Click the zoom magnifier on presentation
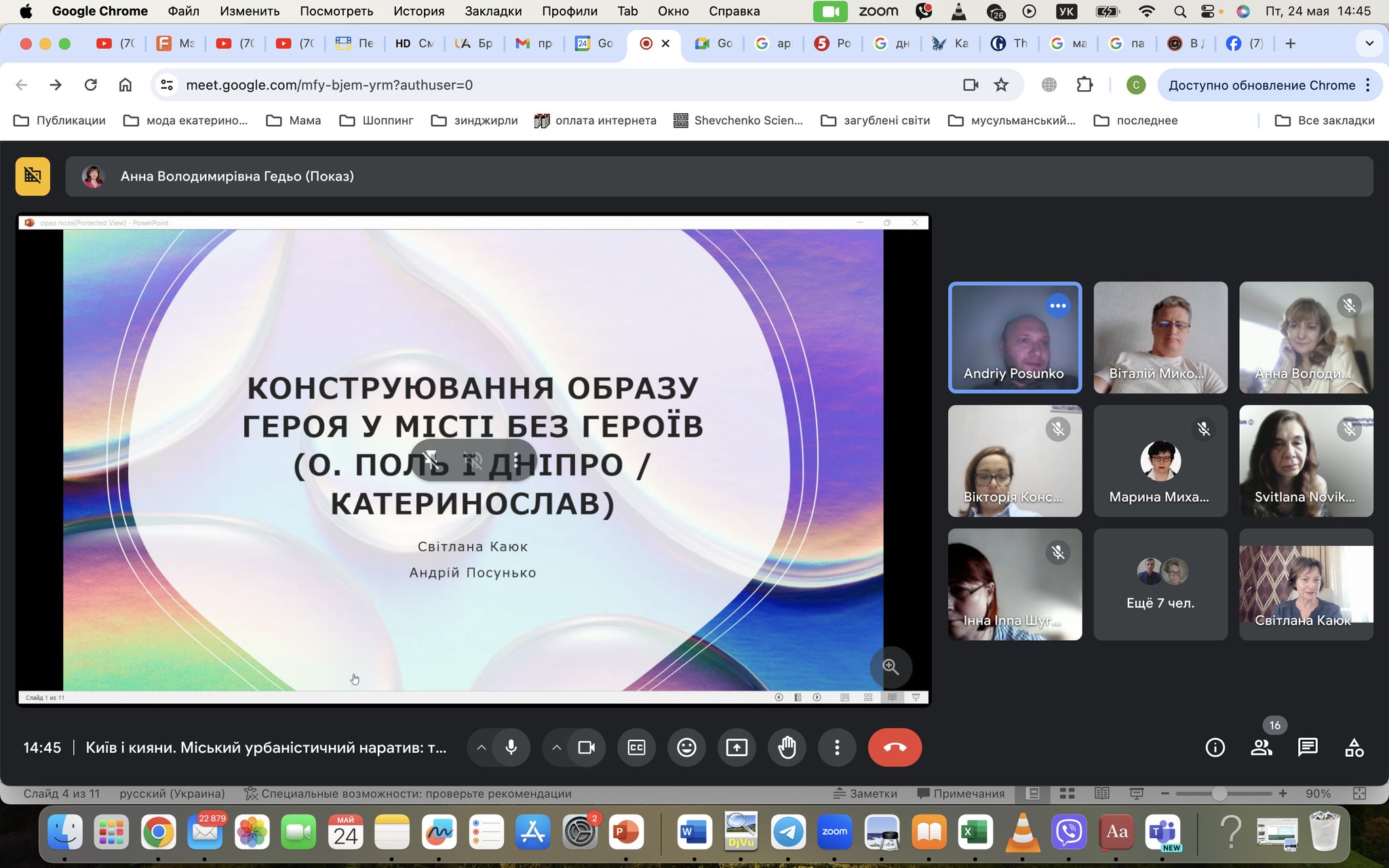 (891, 667)
